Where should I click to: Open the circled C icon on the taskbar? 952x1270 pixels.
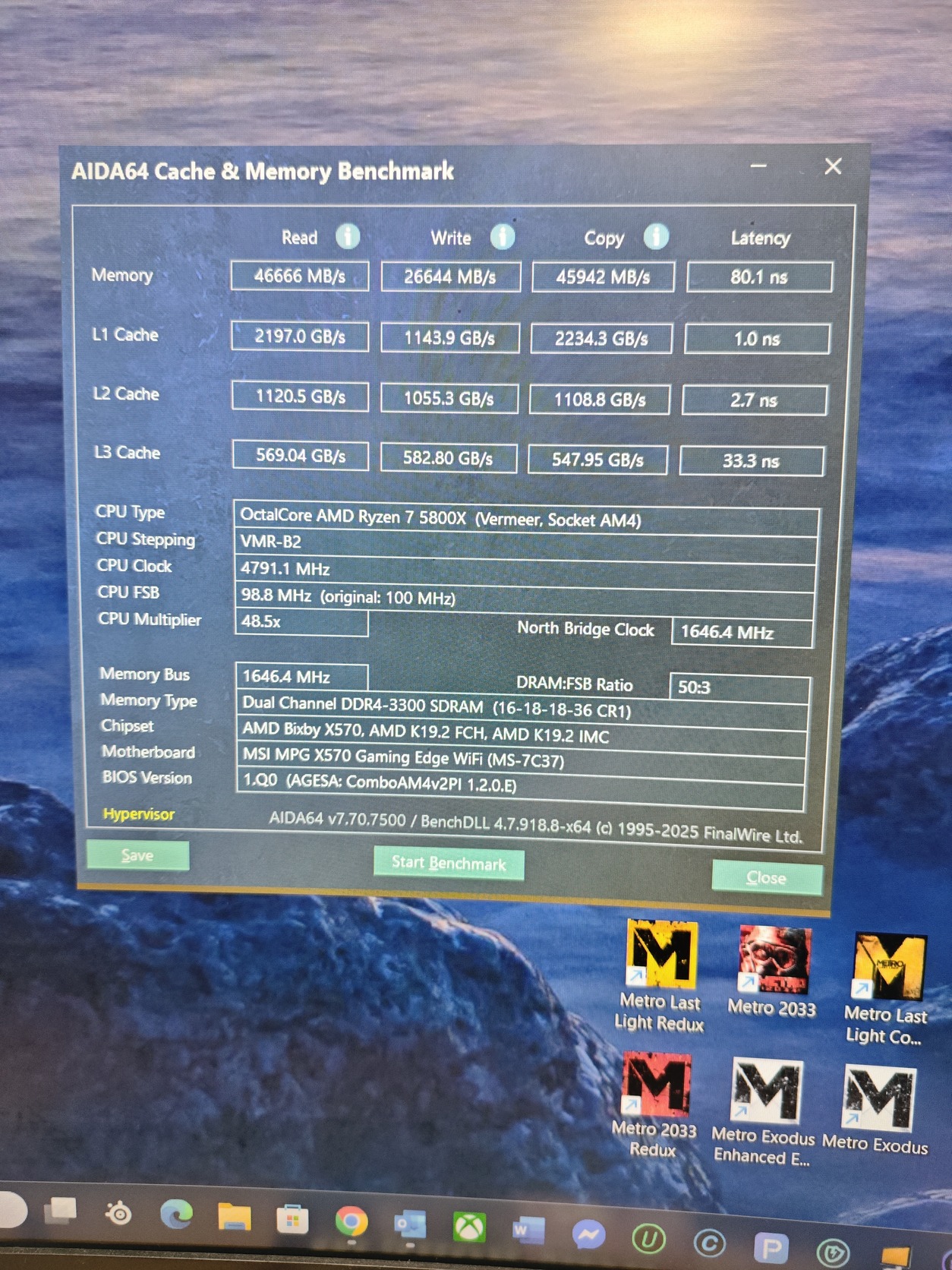pyautogui.click(x=710, y=1244)
